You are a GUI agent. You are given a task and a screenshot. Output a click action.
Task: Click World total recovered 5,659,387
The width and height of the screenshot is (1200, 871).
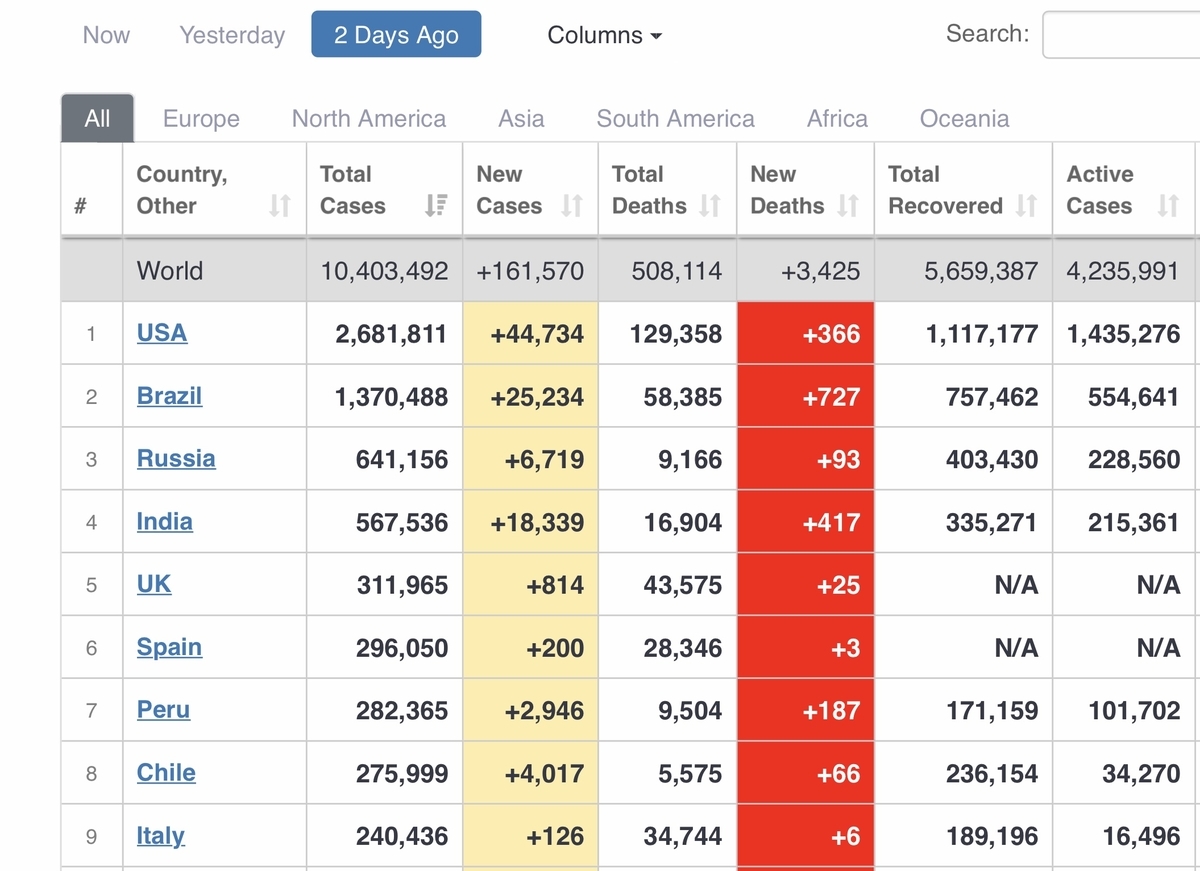tap(981, 271)
